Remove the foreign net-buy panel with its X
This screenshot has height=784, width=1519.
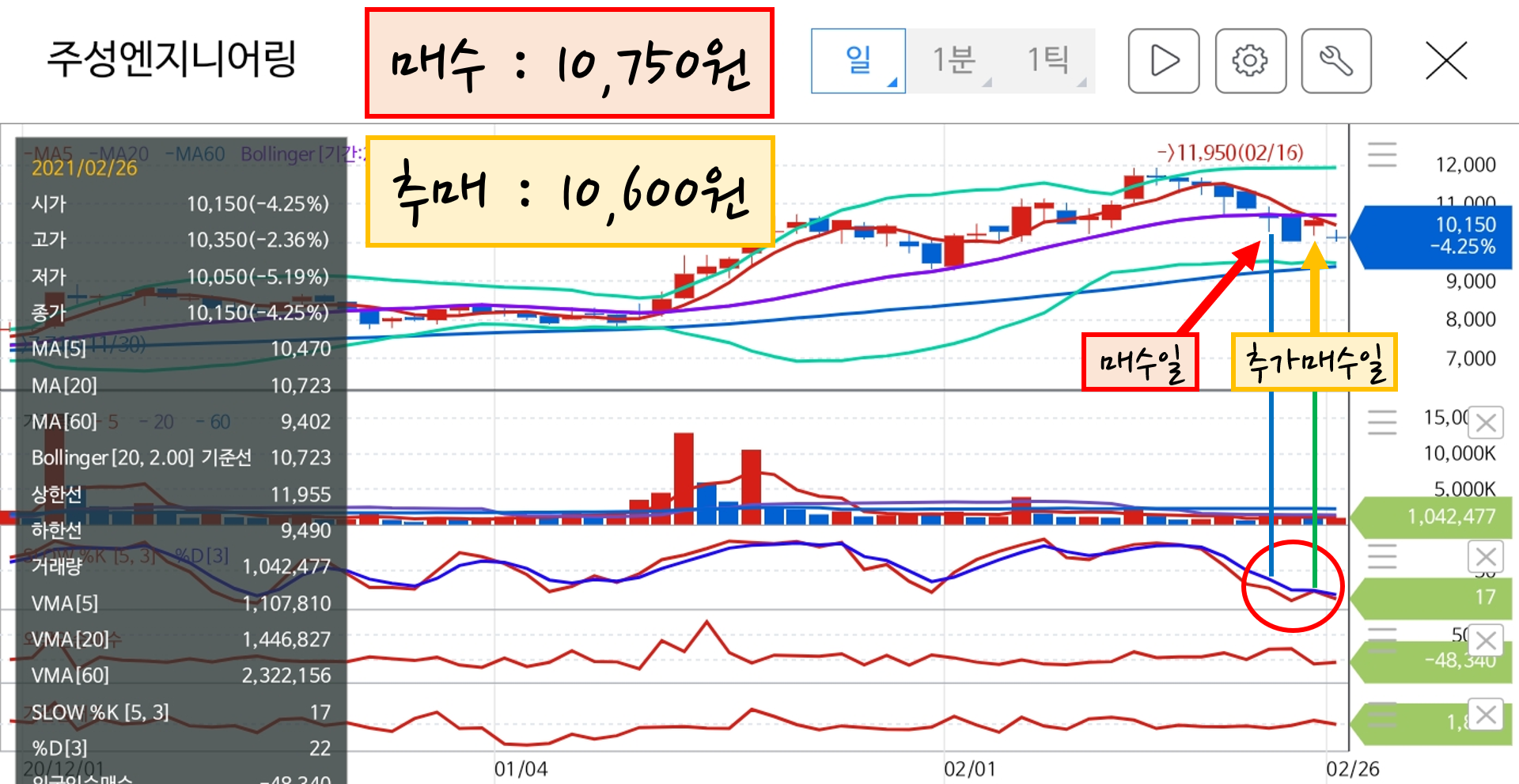[x=1486, y=640]
